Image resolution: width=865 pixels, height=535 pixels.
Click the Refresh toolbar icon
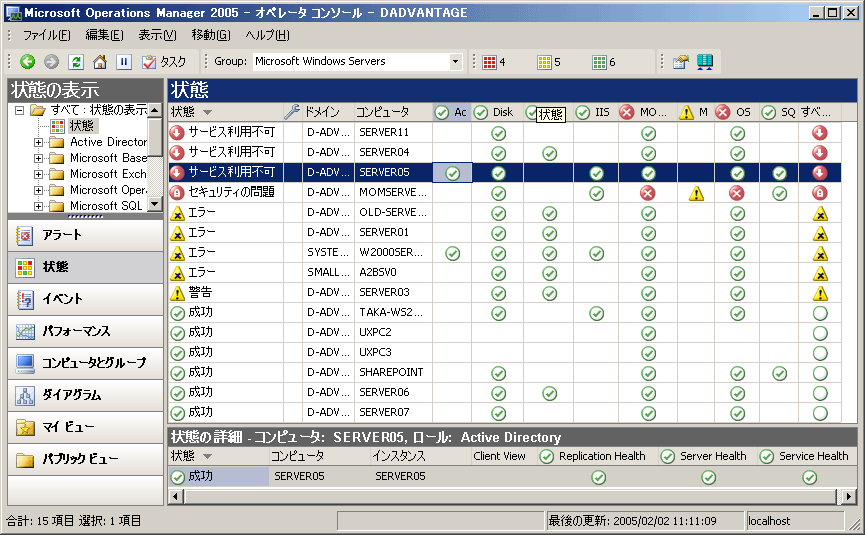point(75,62)
